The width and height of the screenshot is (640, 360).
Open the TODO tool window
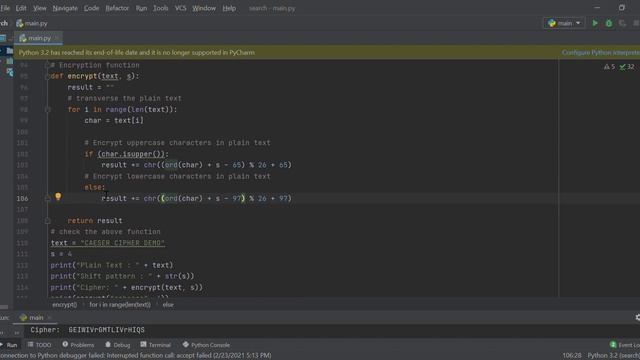(x=39, y=345)
